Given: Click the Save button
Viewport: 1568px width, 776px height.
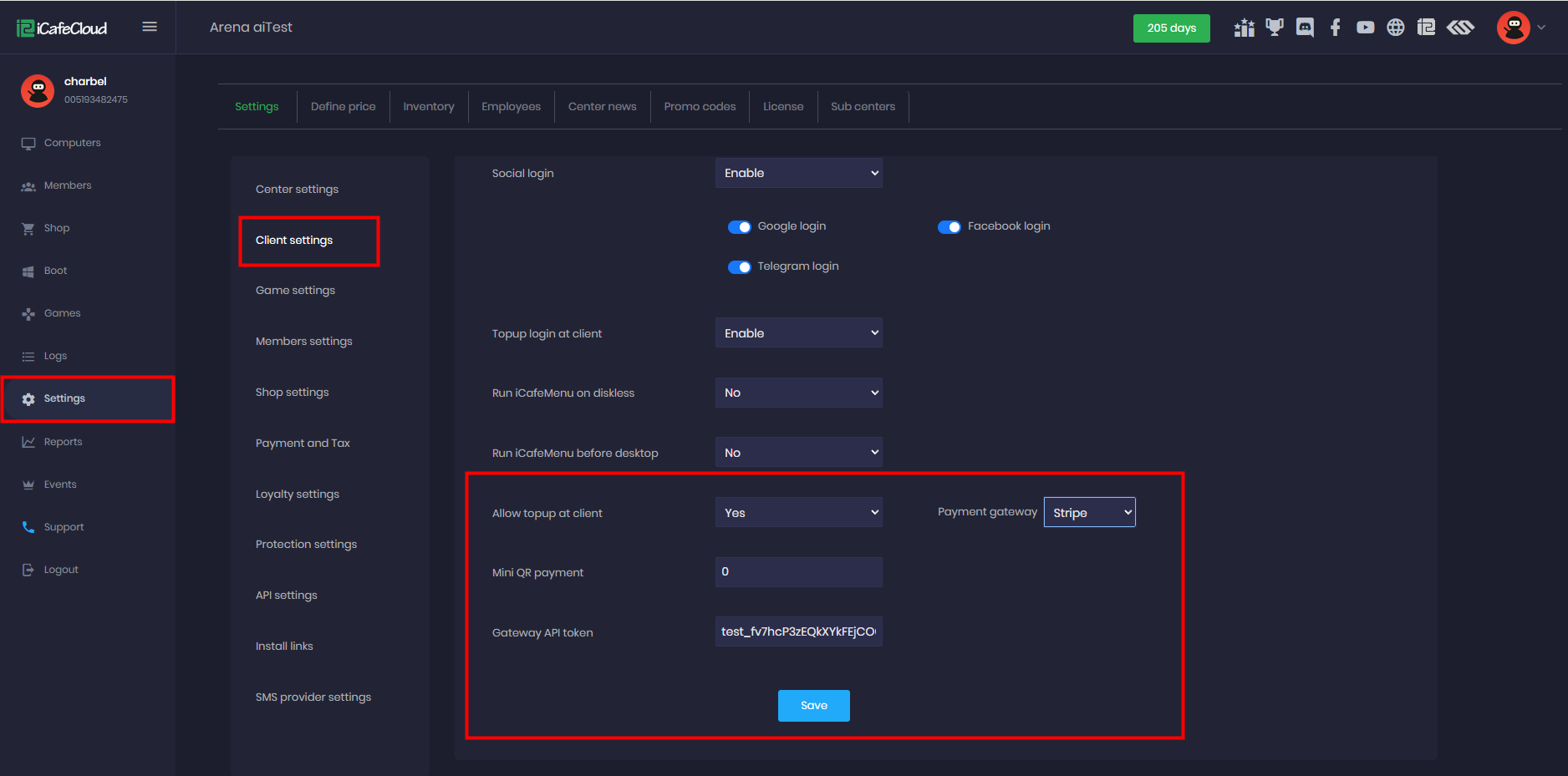Looking at the screenshot, I should (813, 706).
